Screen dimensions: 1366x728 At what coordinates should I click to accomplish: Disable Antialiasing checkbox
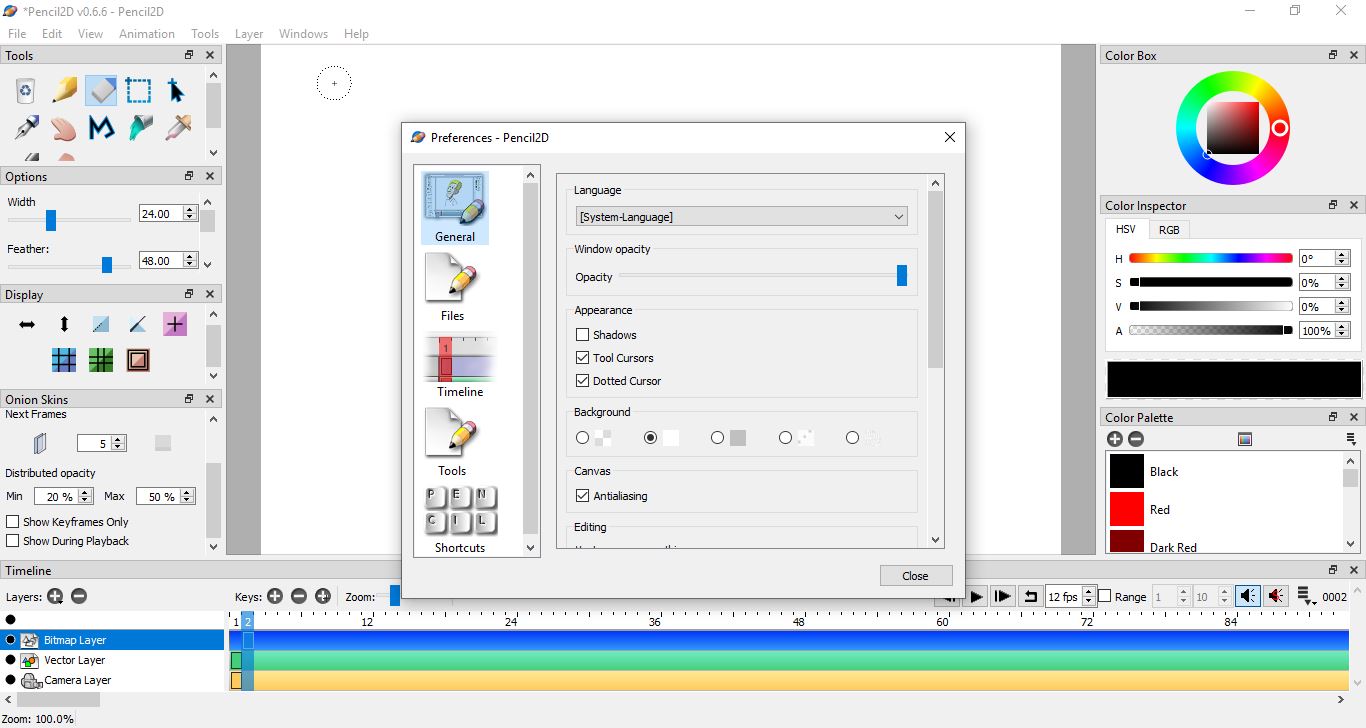coord(582,496)
